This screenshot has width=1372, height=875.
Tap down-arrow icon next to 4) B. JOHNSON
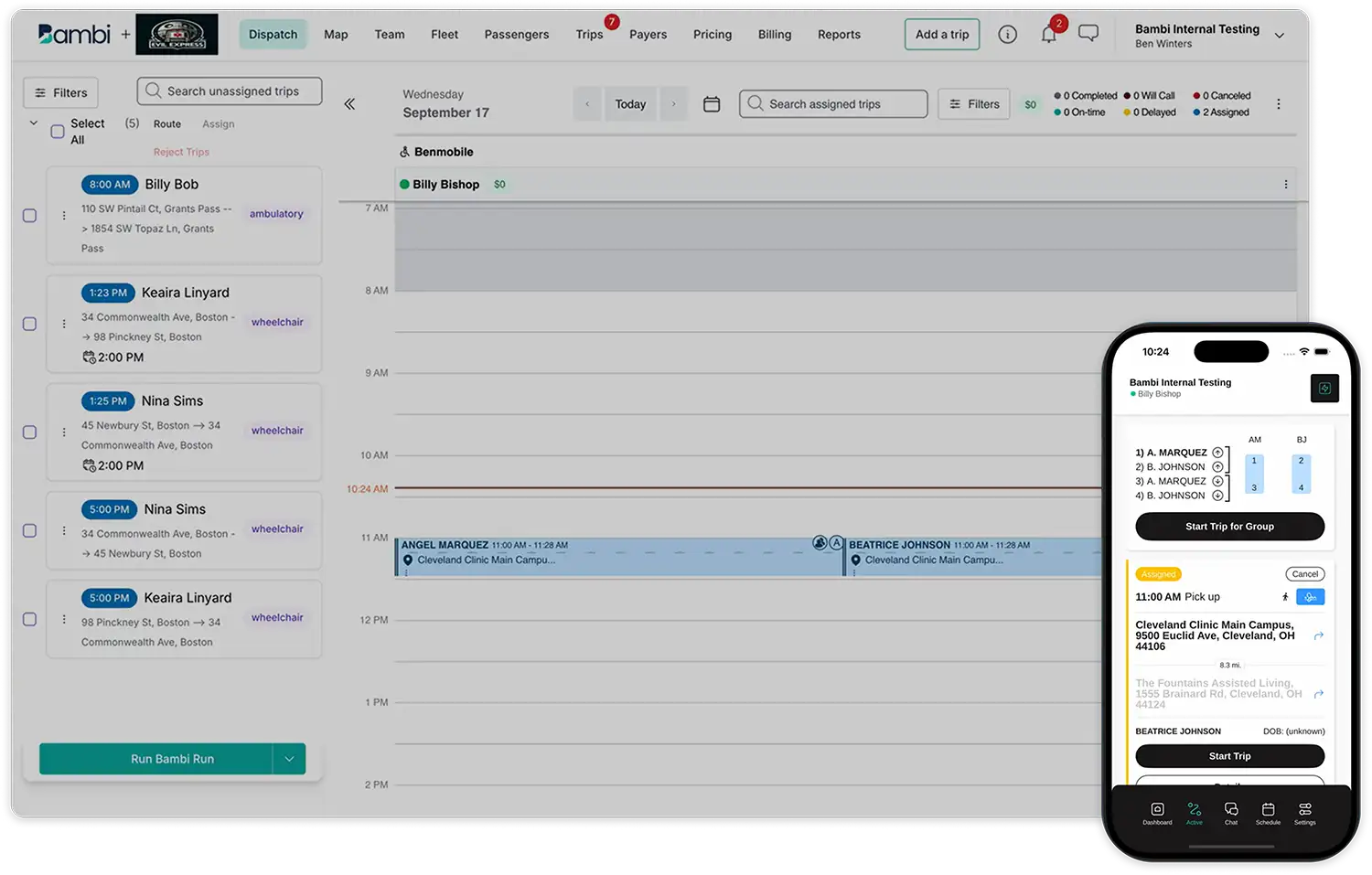1217,496
